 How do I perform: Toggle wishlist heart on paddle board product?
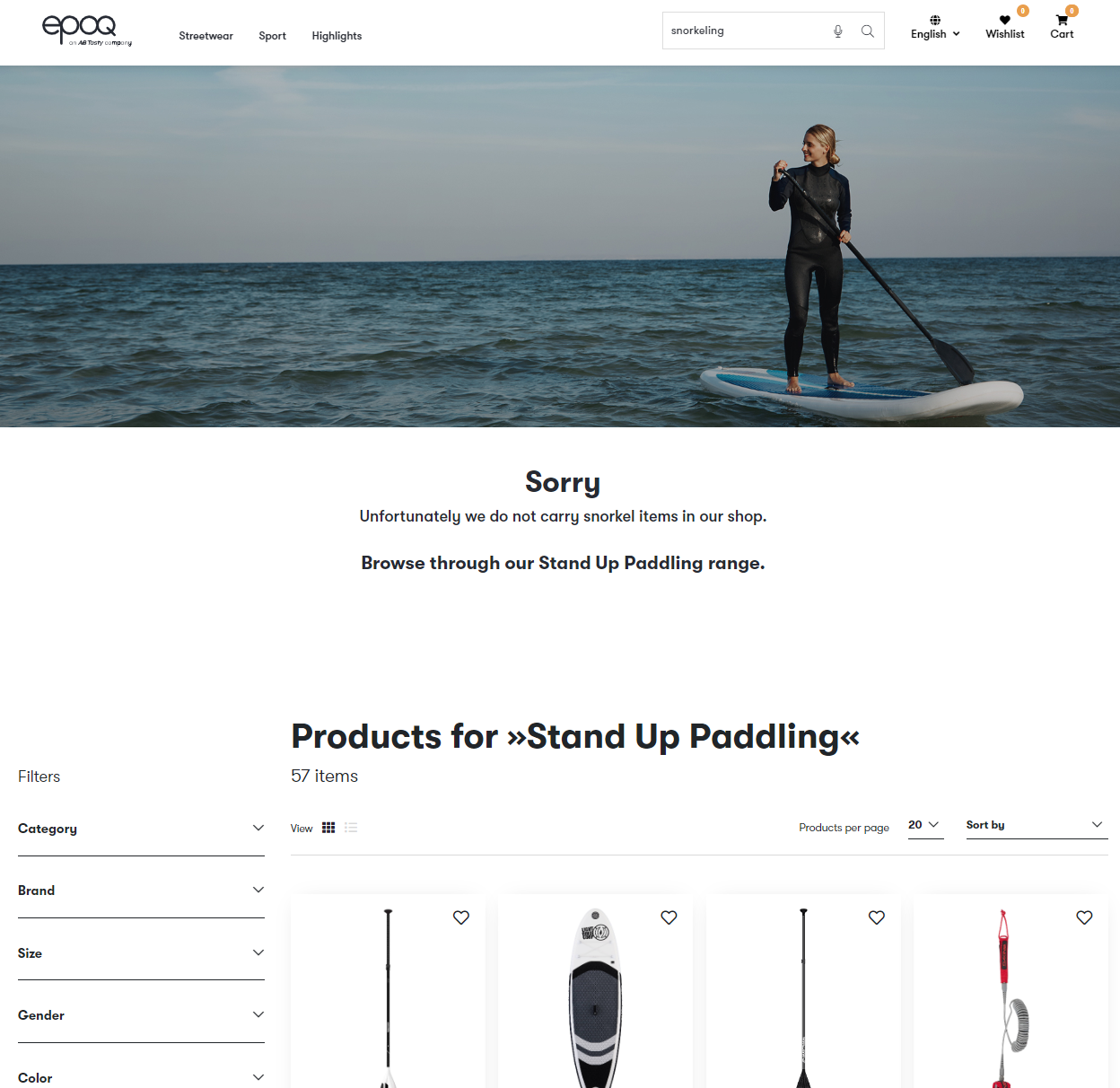[669, 917]
